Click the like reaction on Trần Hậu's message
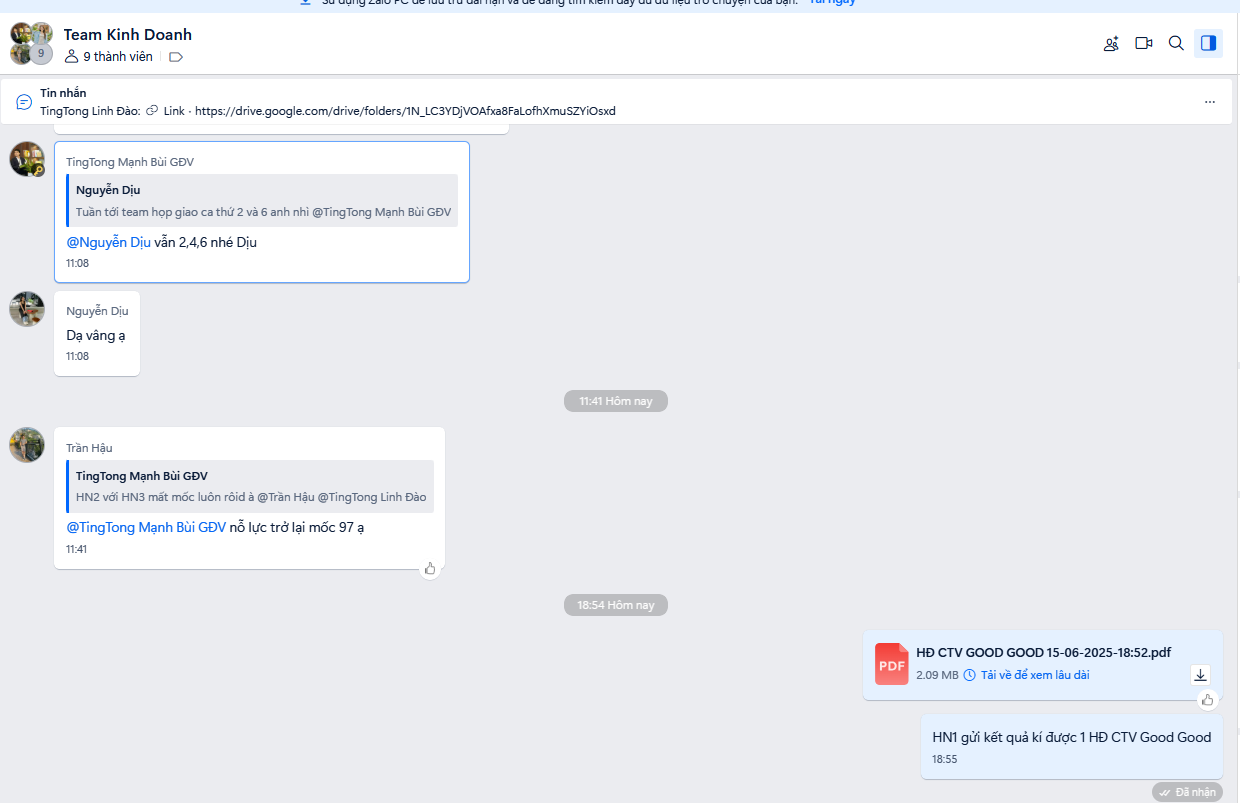This screenshot has height=803, width=1240. (x=430, y=569)
